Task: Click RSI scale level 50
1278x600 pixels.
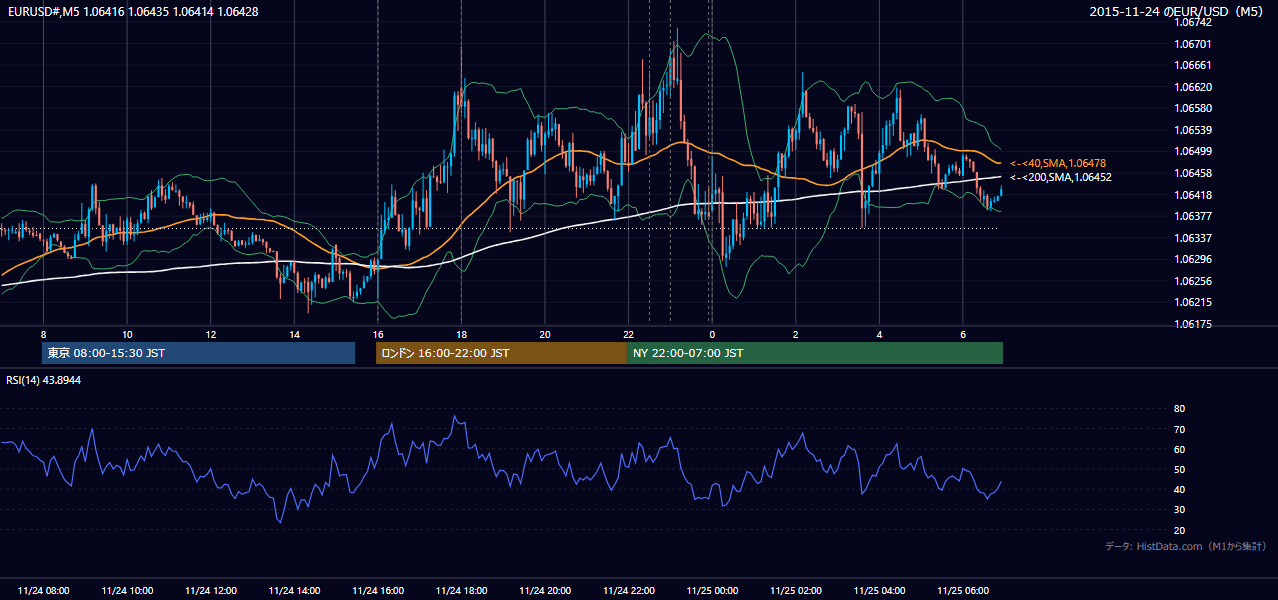Action: [1179, 469]
